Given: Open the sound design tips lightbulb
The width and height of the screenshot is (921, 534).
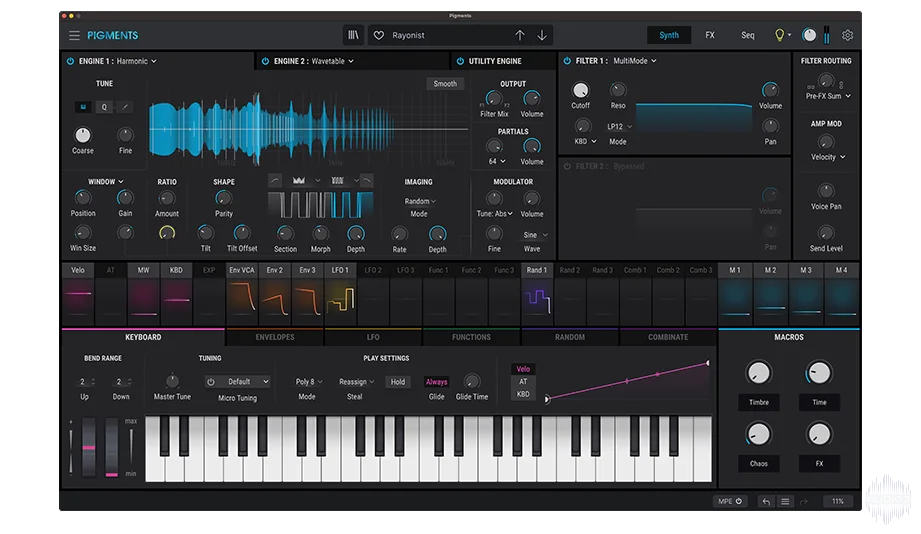Looking at the screenshot, I should [x=779, y=35].
